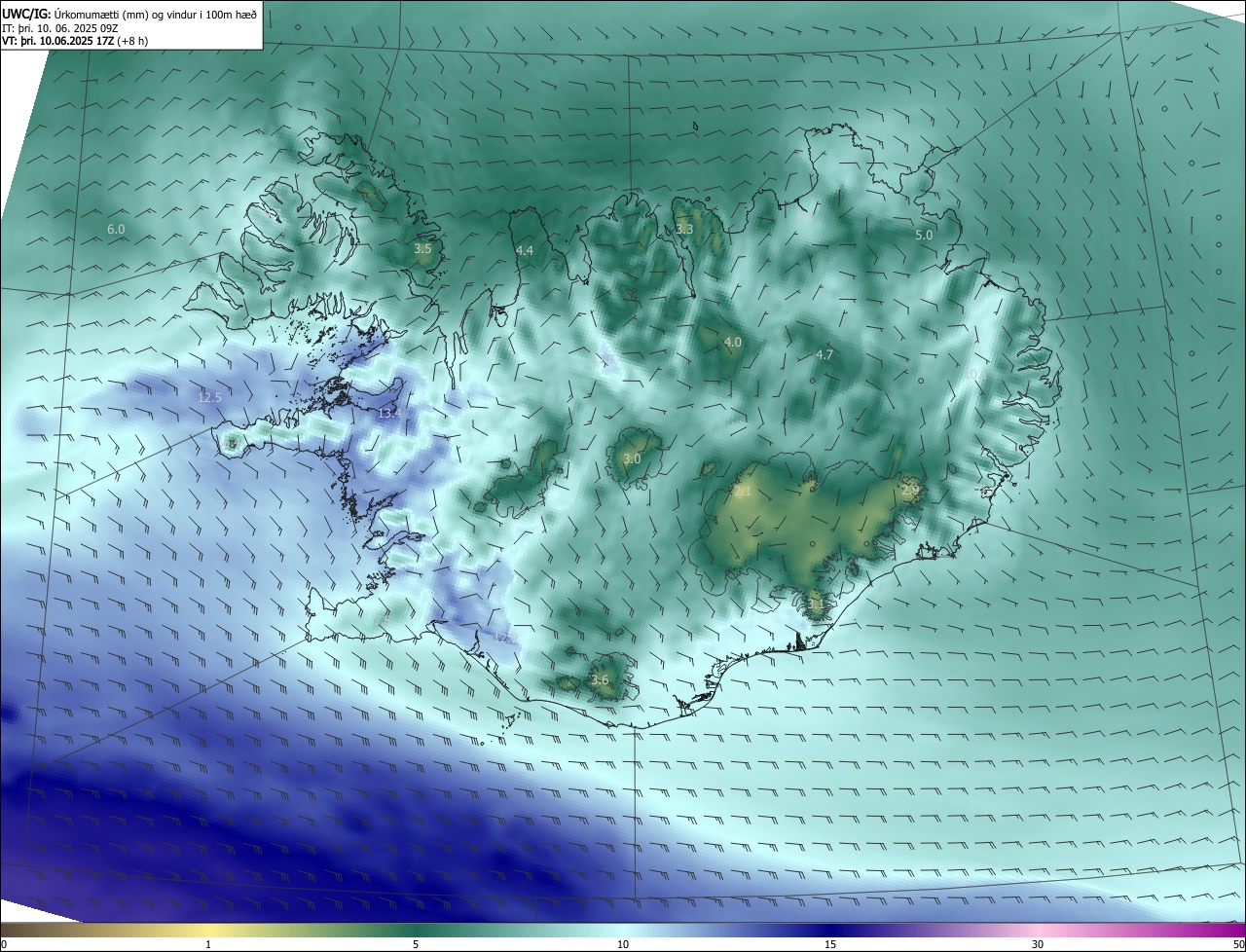The width and height of the screenshot is (1246, 952).
Task: Click the 5 tick label on the colour scale
Action: coord(416,944)
